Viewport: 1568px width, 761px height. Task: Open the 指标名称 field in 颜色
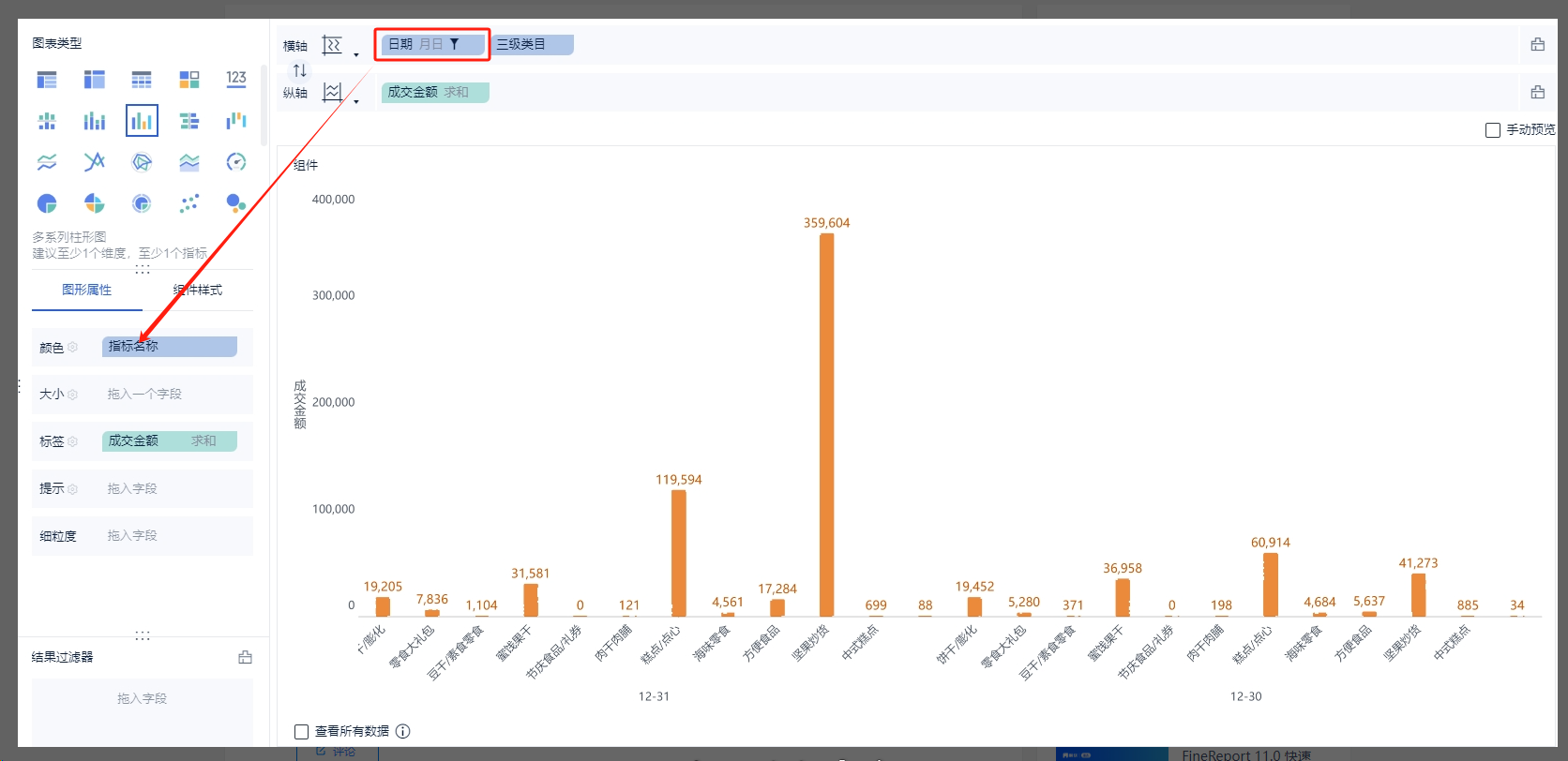click(x=170, y=347)
